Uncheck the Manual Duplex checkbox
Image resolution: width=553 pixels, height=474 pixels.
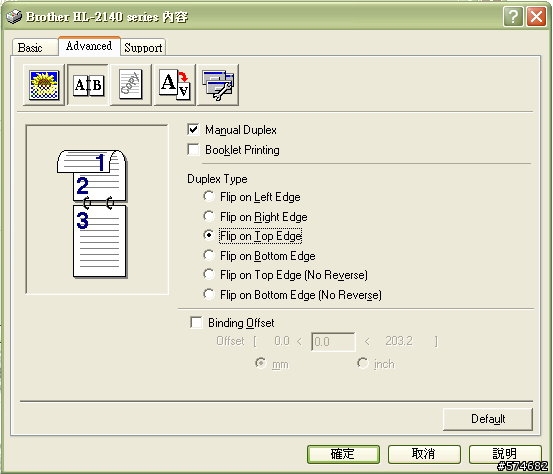193,129
